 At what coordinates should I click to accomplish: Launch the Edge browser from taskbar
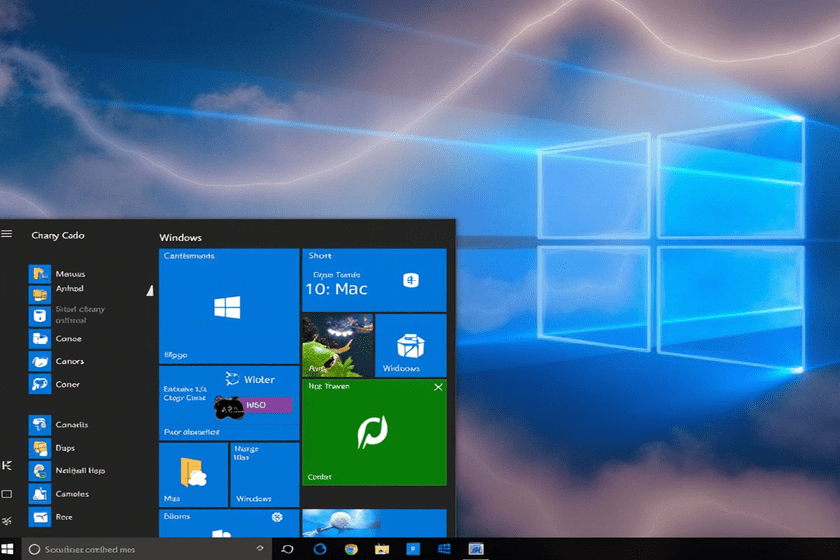pyautogui.click(x=320, y=549)
